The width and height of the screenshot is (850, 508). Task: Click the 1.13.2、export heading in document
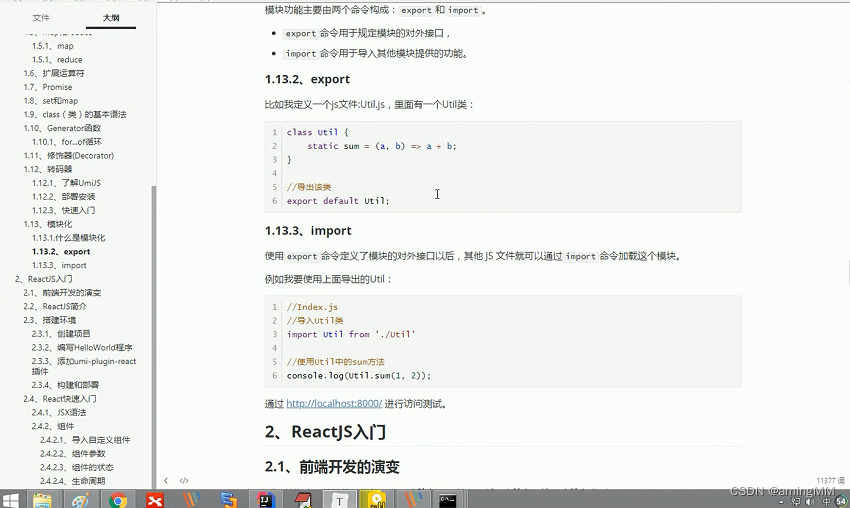[307, 79]
